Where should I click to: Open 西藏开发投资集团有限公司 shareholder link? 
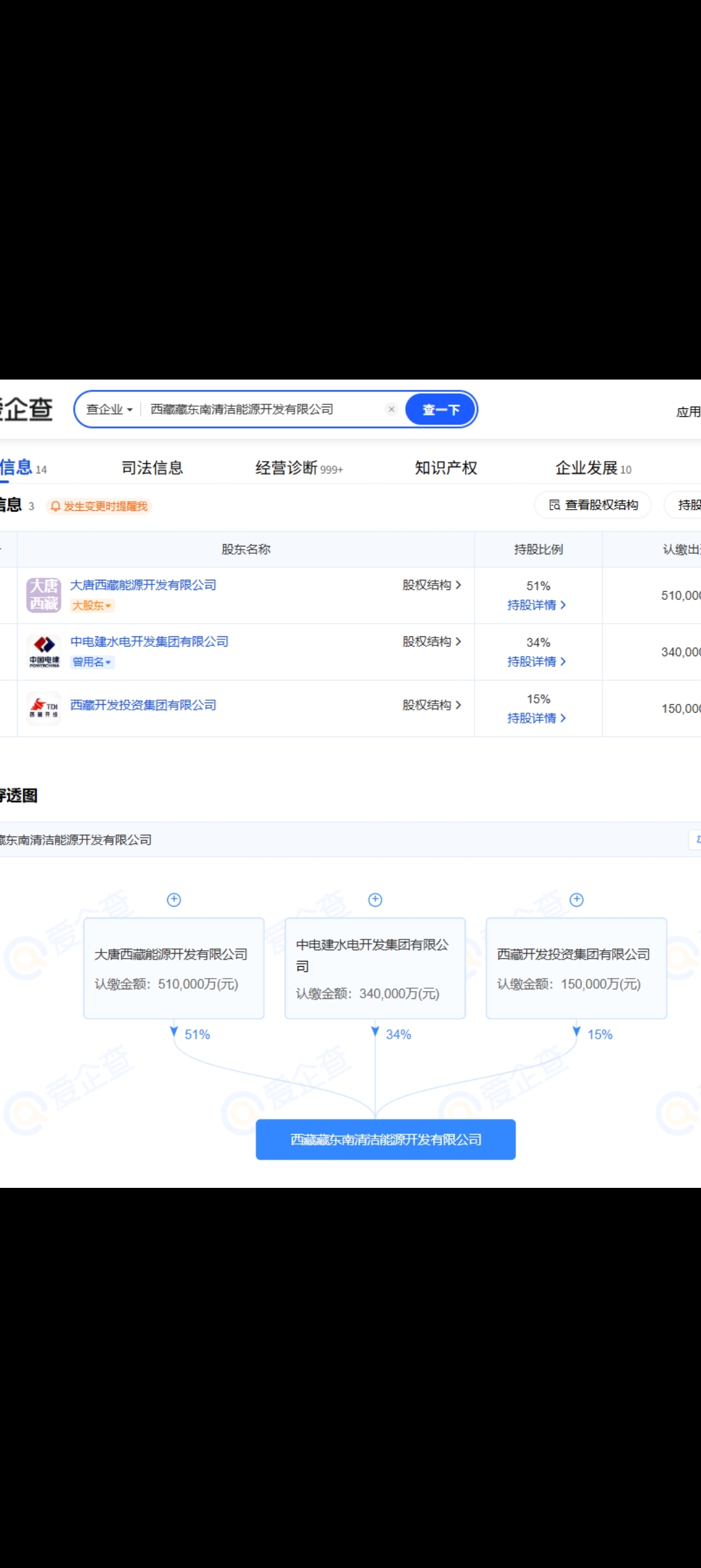[143, 705]
